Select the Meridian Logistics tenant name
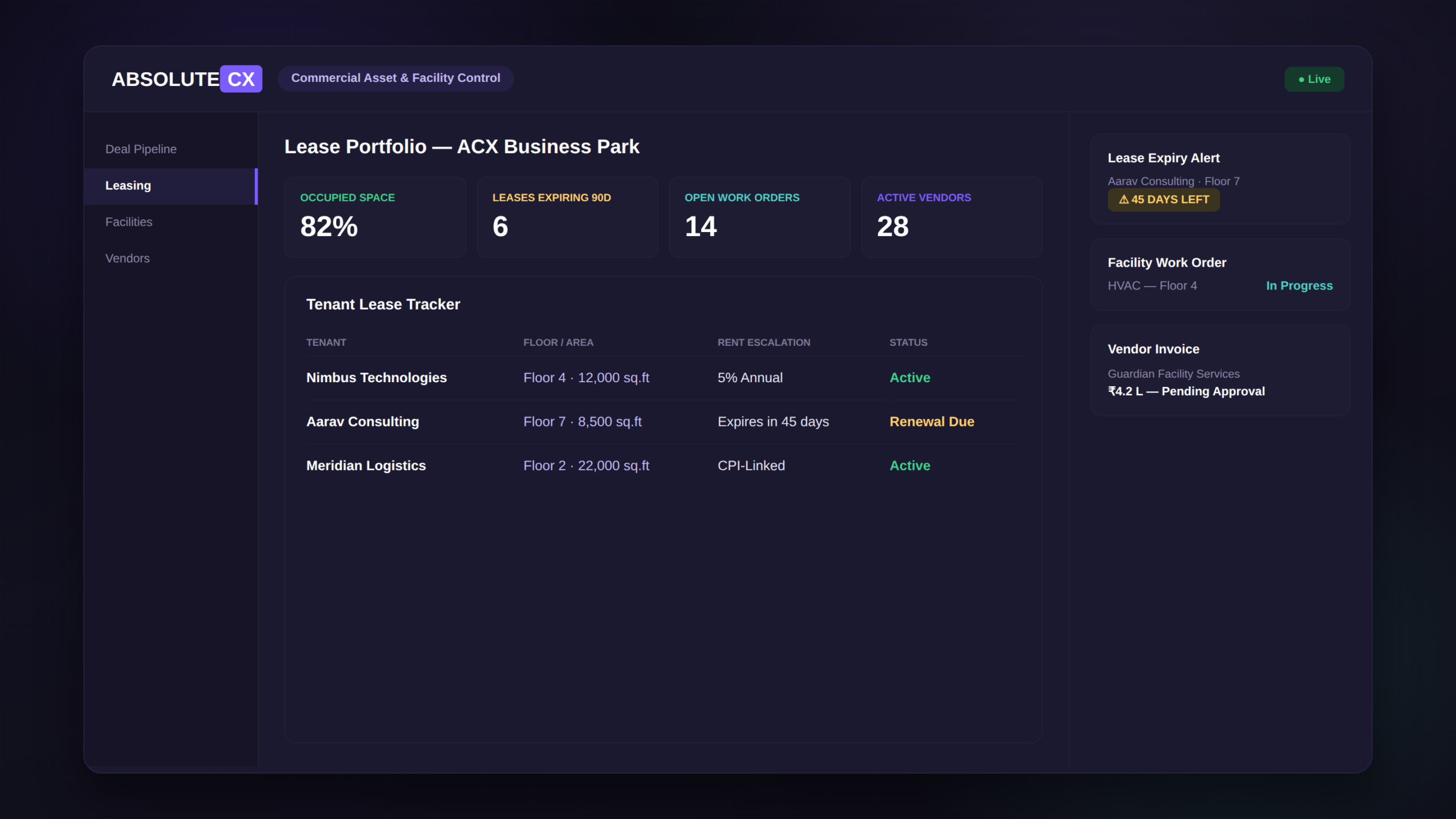Image resolution: width=1456 pixels, height=819 pixels. pos(366,465)
